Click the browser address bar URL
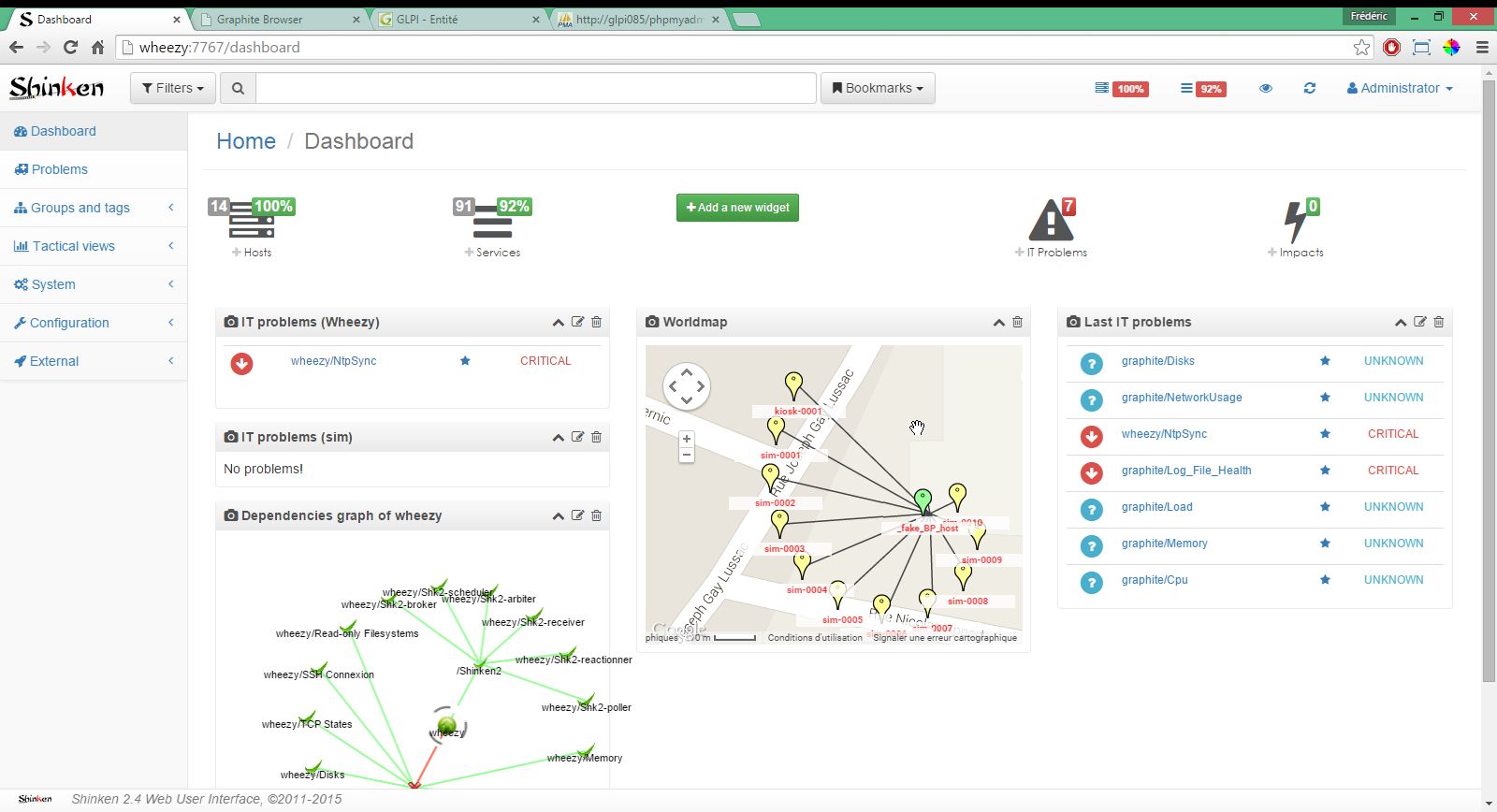Image resolution: width=1497 pixels, height=812 pixels. tap(219, 47)
